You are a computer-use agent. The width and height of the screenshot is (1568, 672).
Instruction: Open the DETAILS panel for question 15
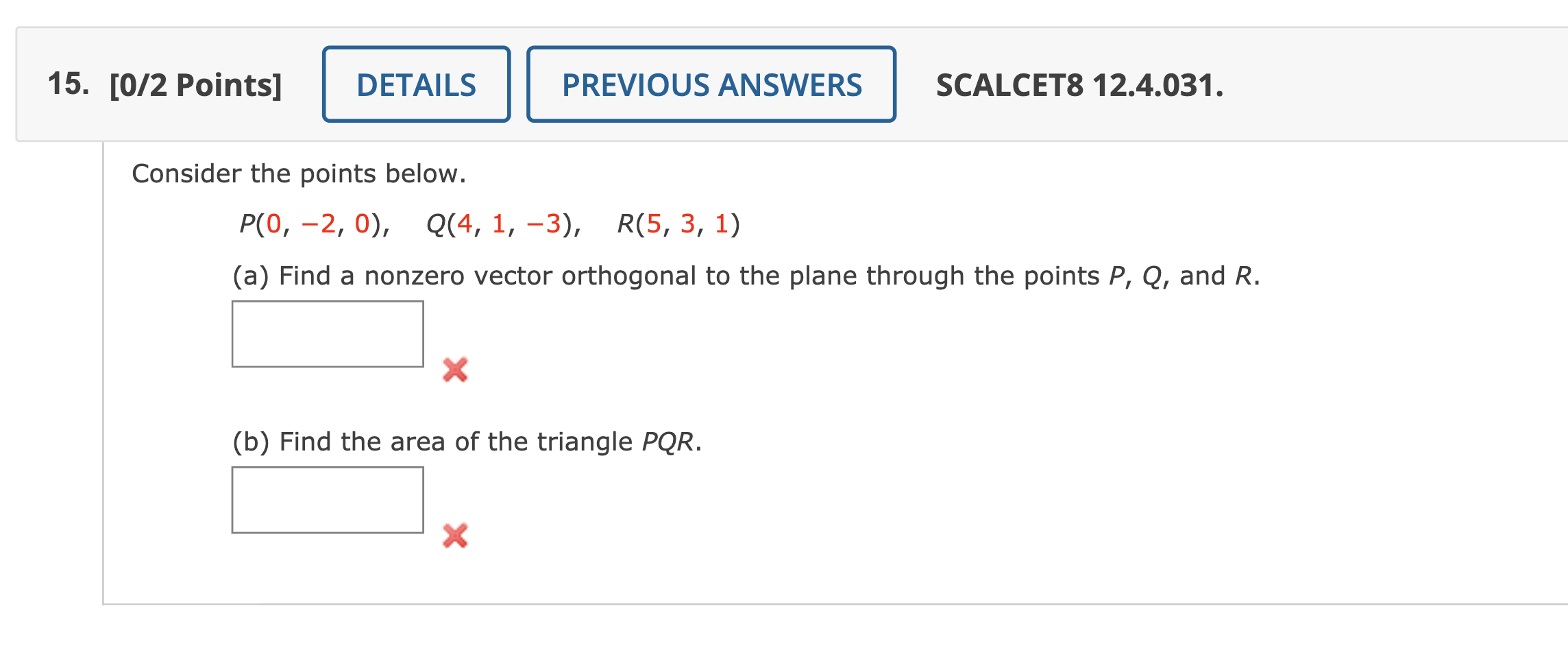pyautogui.click(x=415, y=84)
